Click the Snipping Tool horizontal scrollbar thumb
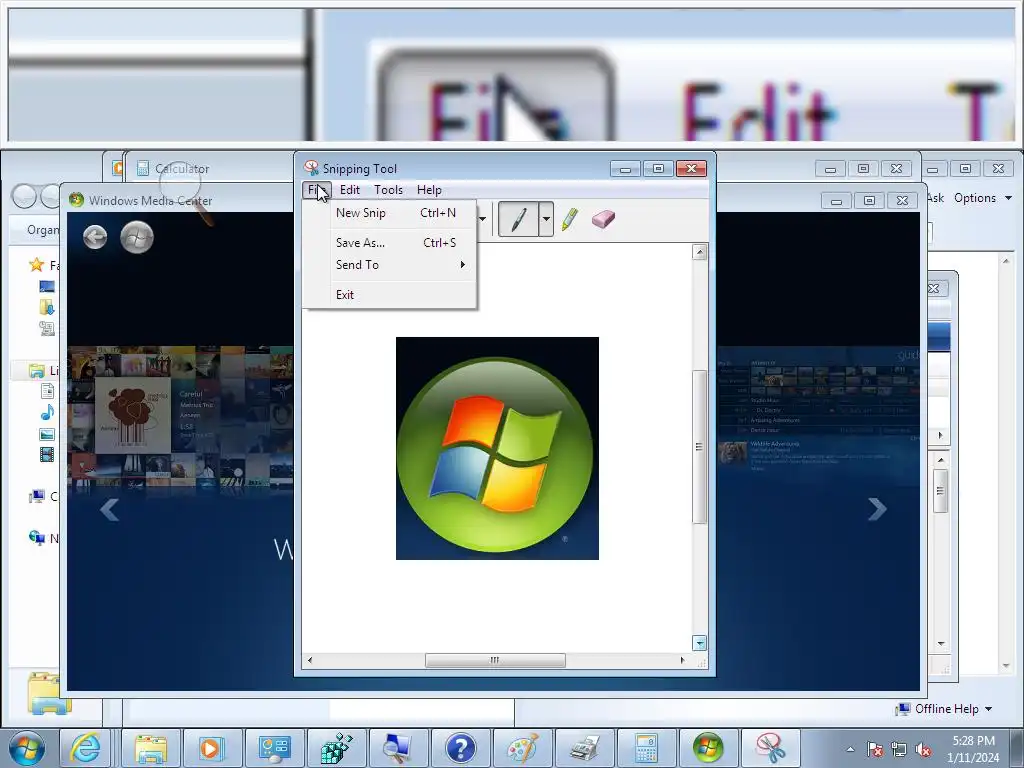Viewport: 1024px width, 768px height. [x=495, y=660]
